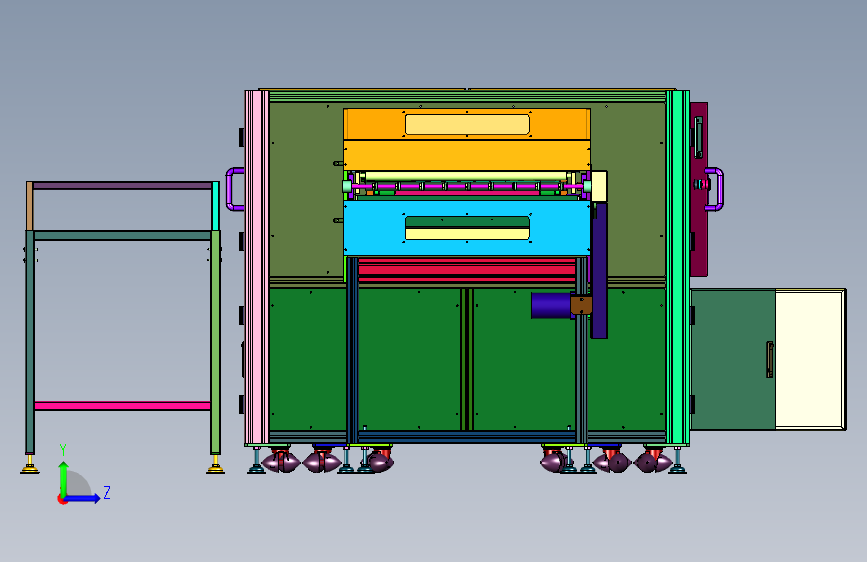Select the orange upper cover panel's pale window
867x562 pixels.
click(x=467, y=124)
